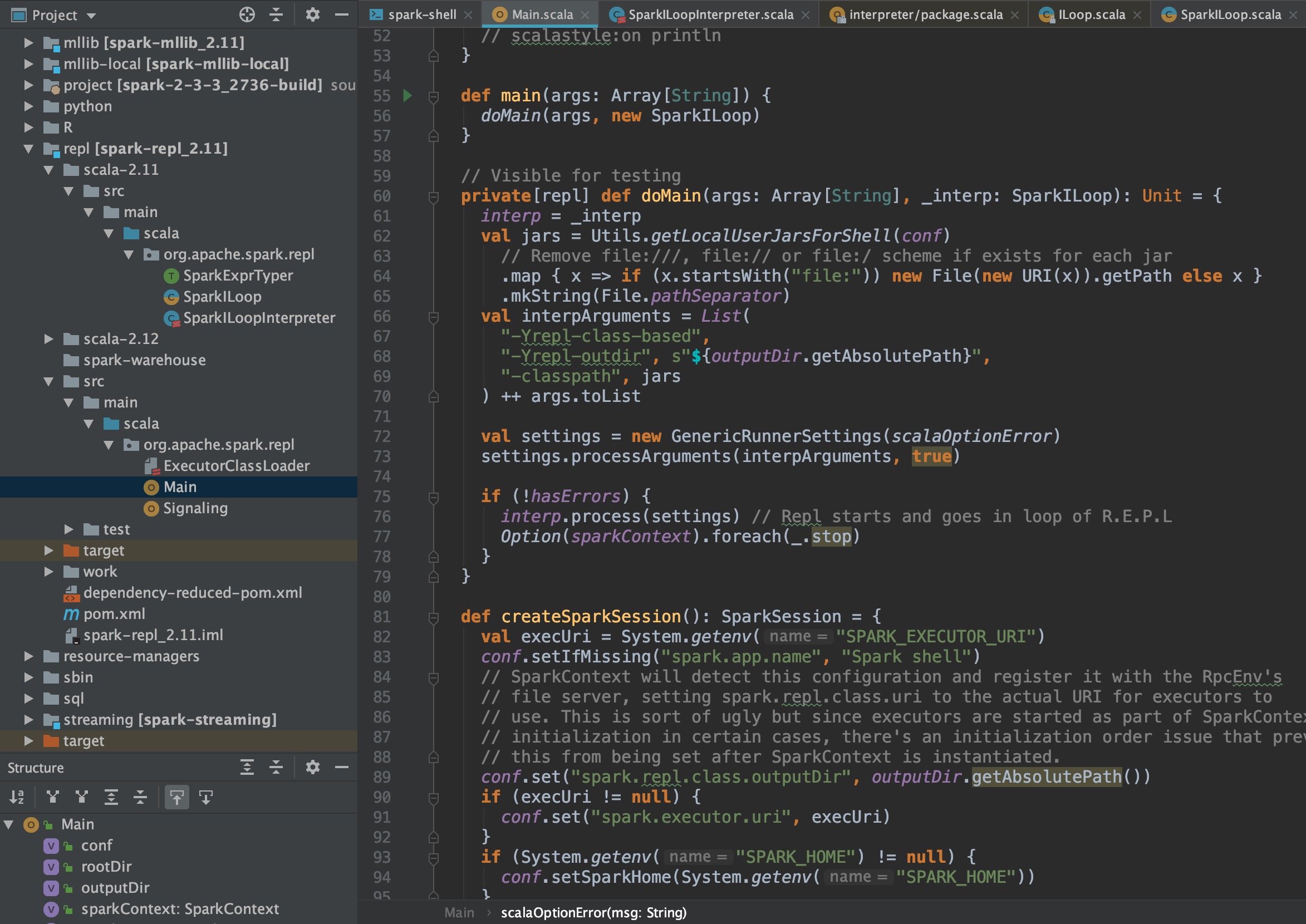
Task: Click line number 72 in the gutter
Action: click(382, 437)
